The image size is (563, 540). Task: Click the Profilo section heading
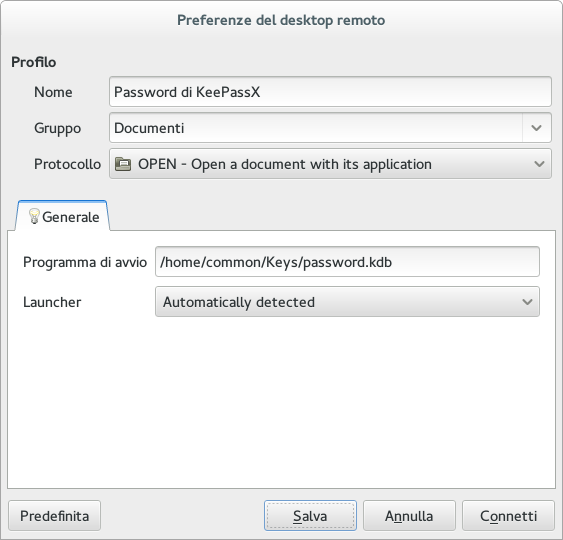pos(34,62)
